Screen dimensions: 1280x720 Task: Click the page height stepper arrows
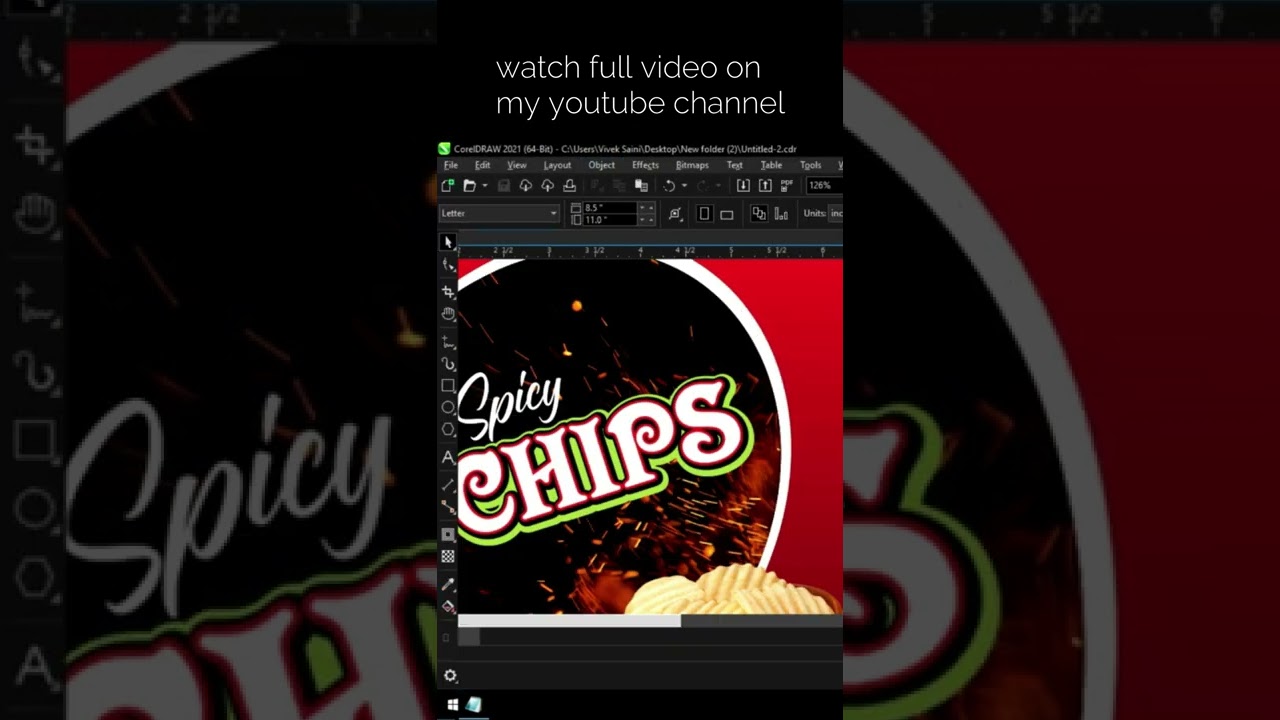[647, 219]
